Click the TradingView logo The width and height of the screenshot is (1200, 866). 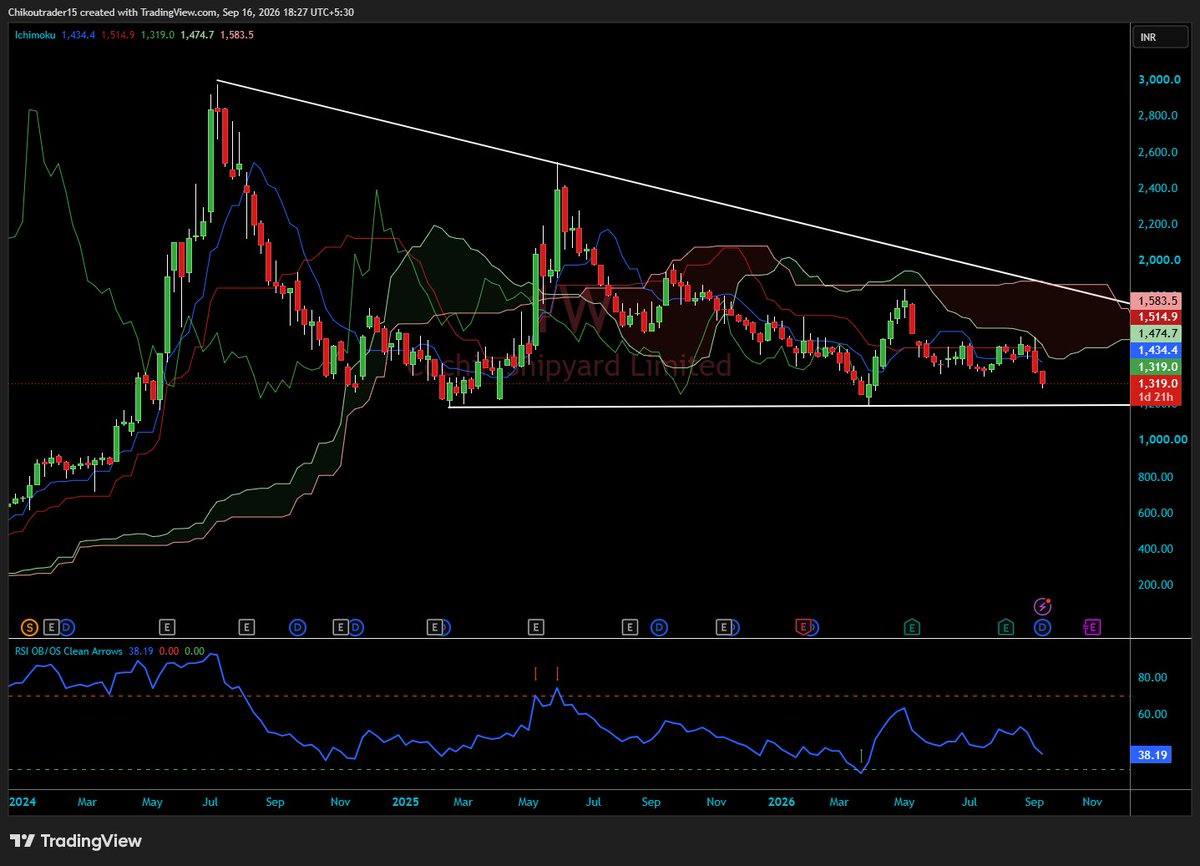tap(76, 841)
